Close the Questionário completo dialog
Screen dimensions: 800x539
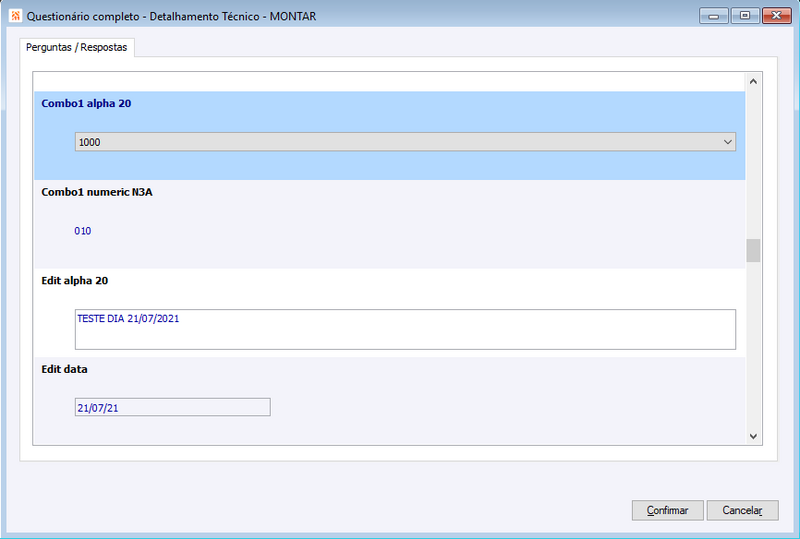point(777,16)
